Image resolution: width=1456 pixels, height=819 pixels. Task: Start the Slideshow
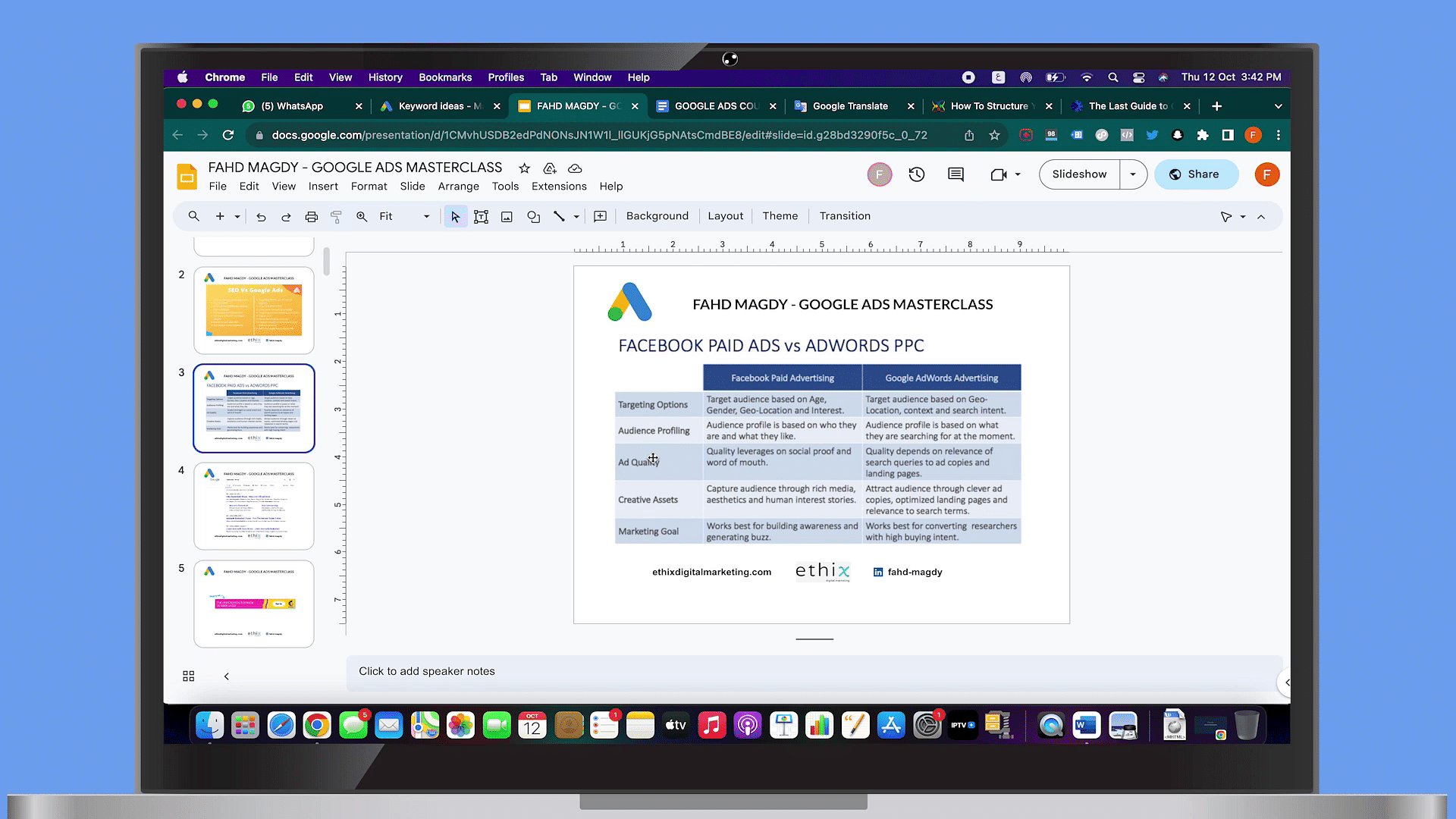click(1079, 174)
